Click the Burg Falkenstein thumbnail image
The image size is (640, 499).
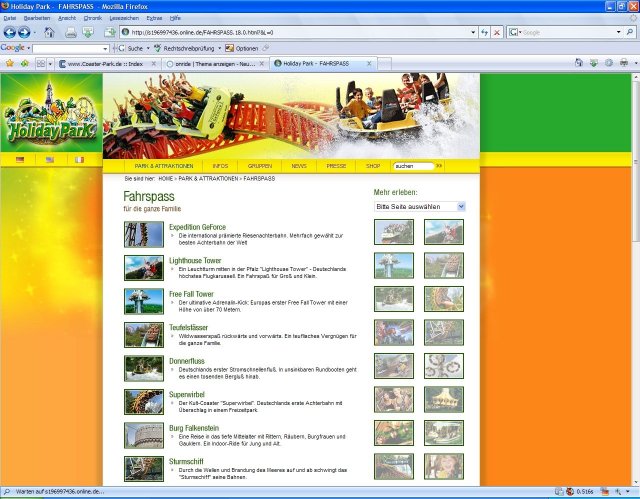(144, 435)
